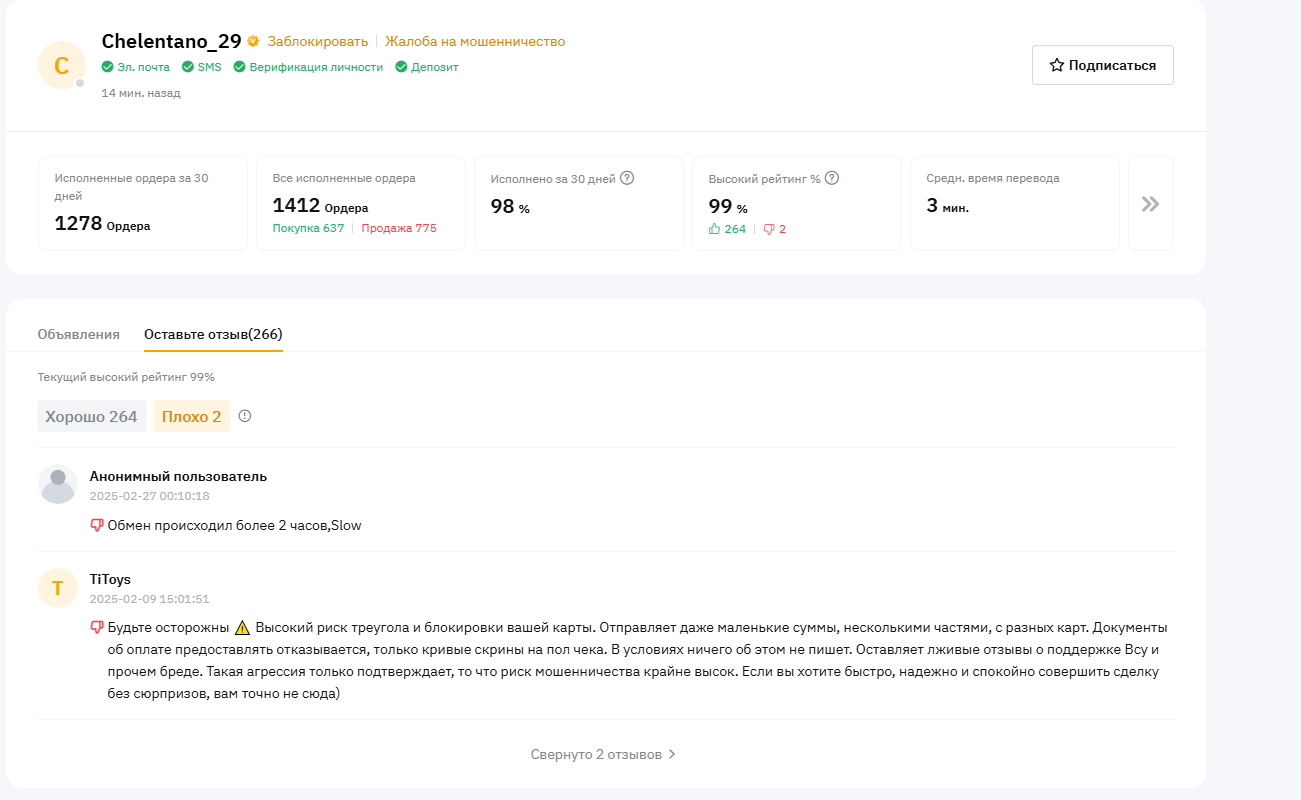Open the orange "C" profile avatar
The width and height of the screenshot is (1301, 800).
pos(61,66)
